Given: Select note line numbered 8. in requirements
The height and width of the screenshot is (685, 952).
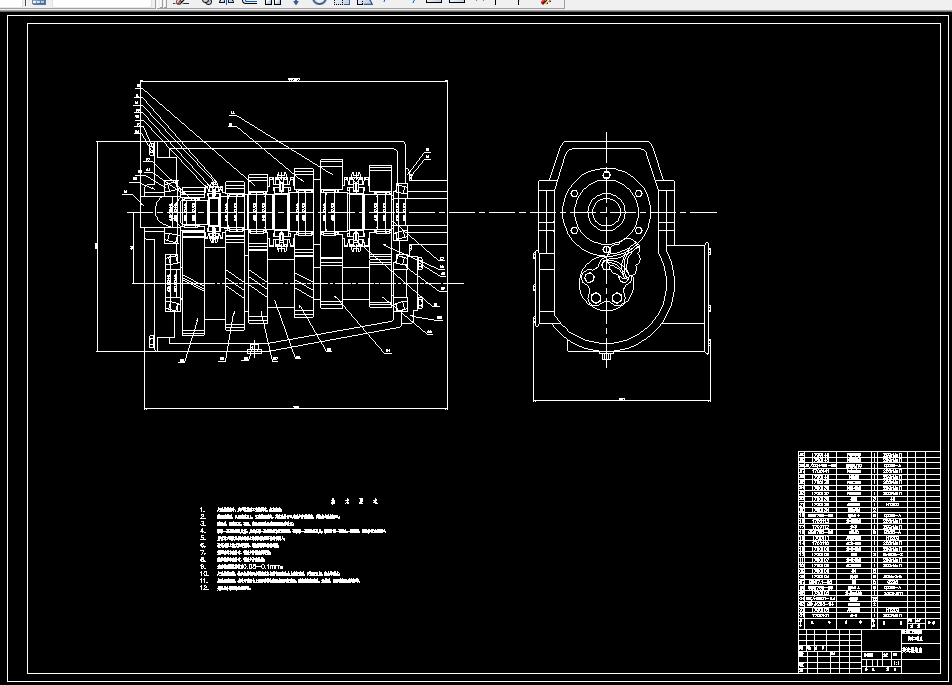Looking at the screenshot, I should [233, 559].
